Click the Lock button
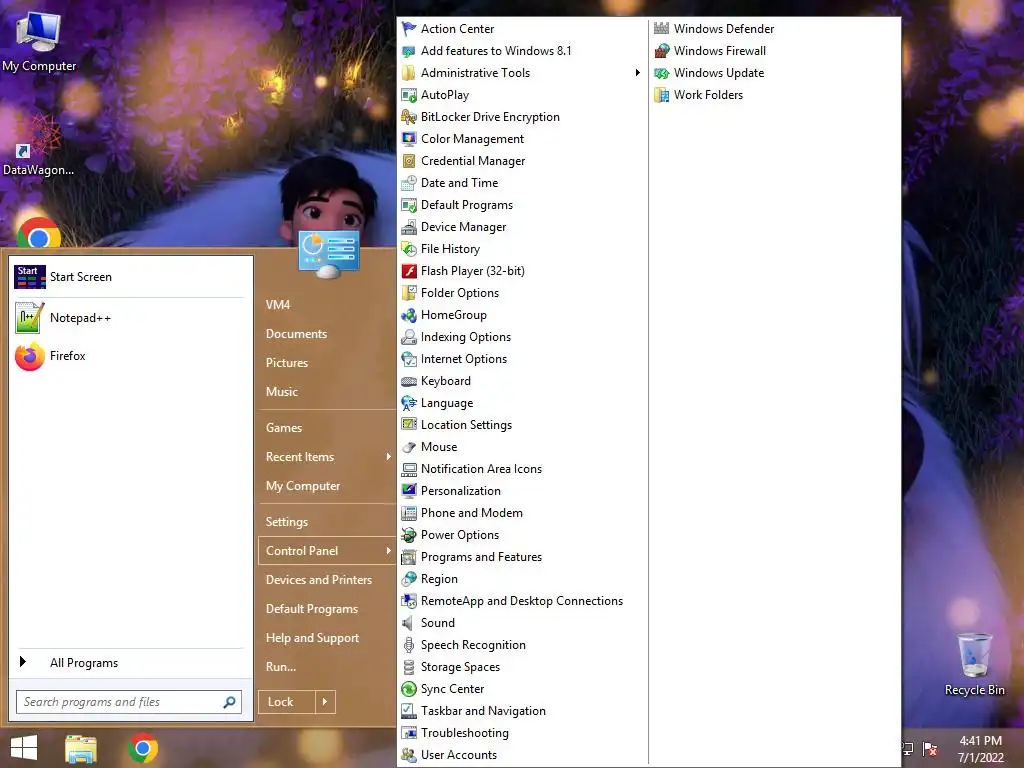This screenshot has height=768, width=1024. point(287,702)
